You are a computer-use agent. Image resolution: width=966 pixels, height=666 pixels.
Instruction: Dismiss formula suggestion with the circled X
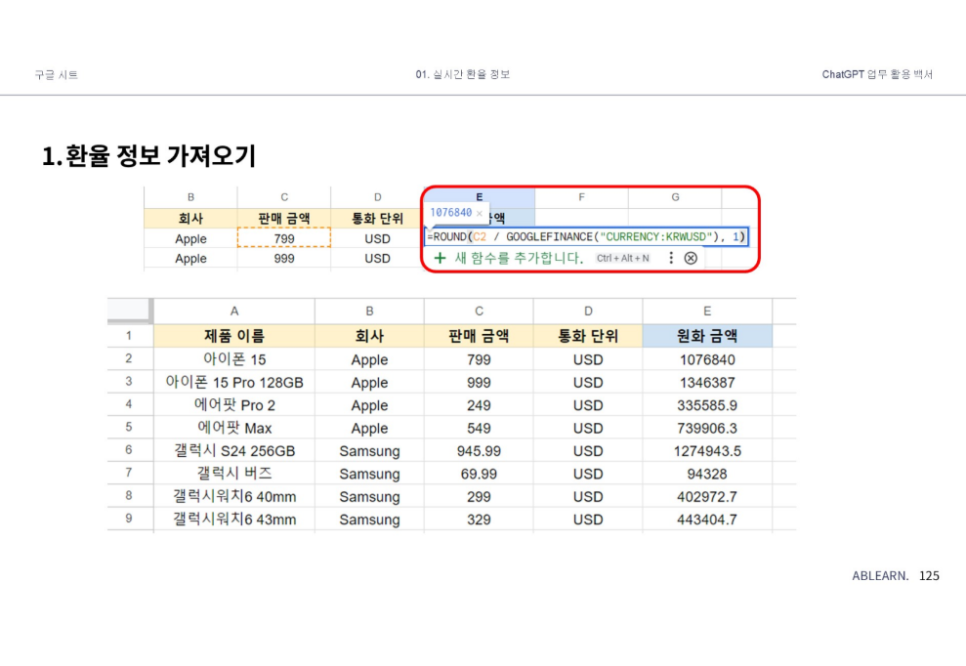[691, 258]
